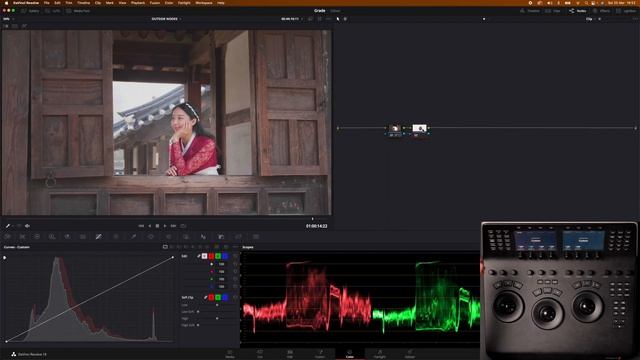
Task: Toggle the red Edit curve channel
Action: pos(211,256)
